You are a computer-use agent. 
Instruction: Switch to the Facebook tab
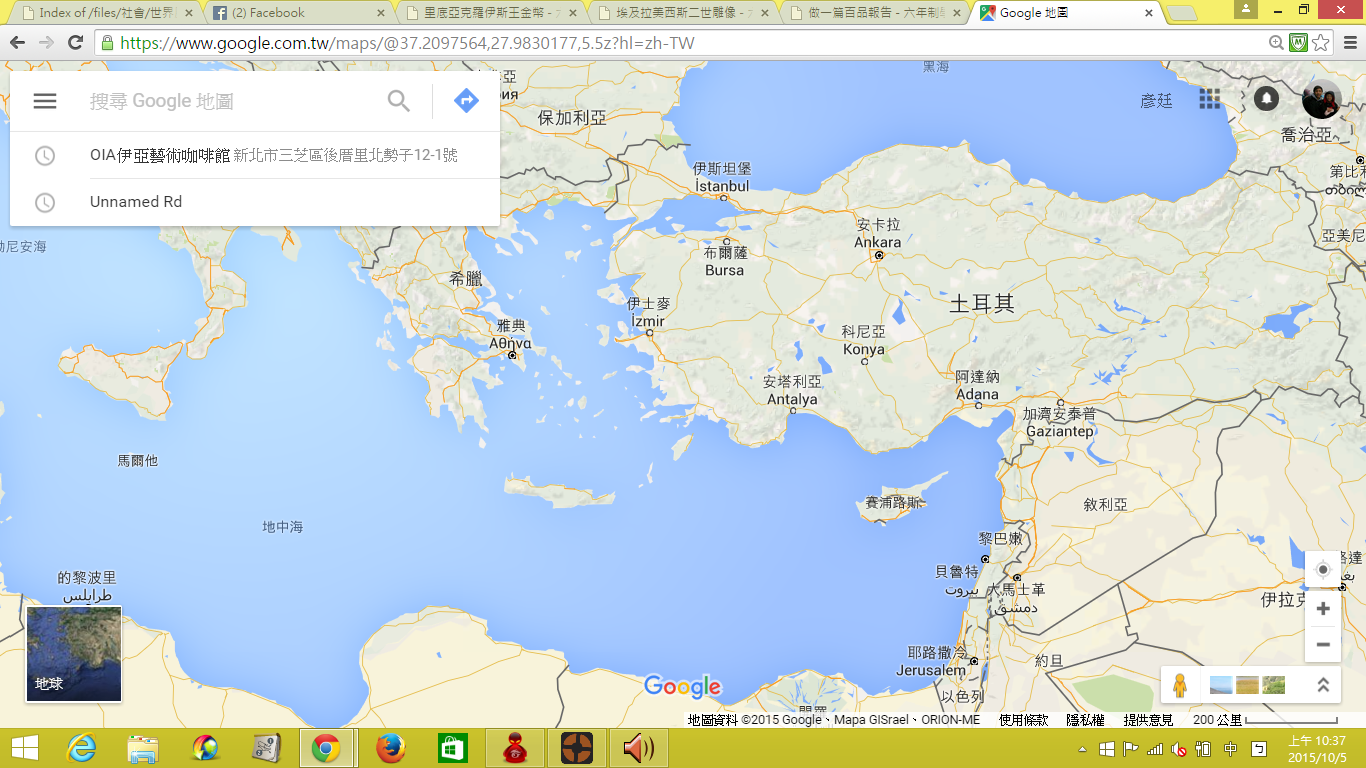point(297,13)
